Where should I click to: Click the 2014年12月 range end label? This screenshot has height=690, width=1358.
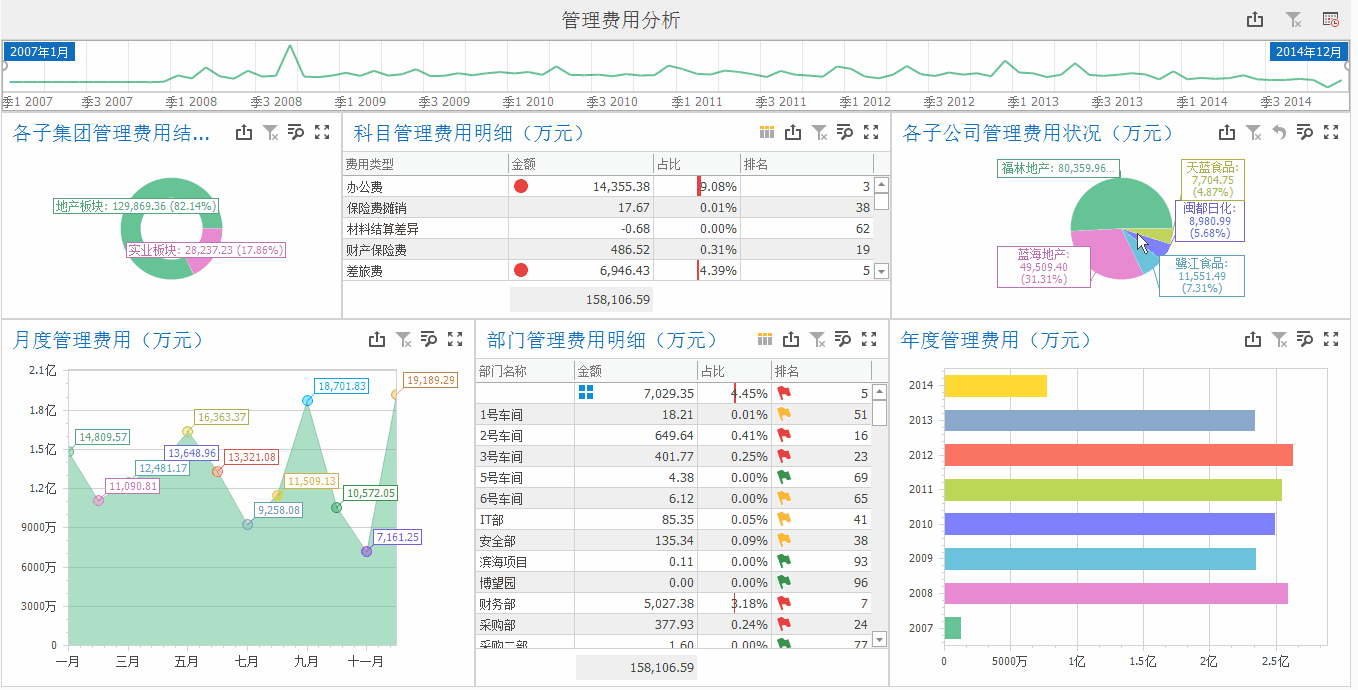(x=1309, y=52)
